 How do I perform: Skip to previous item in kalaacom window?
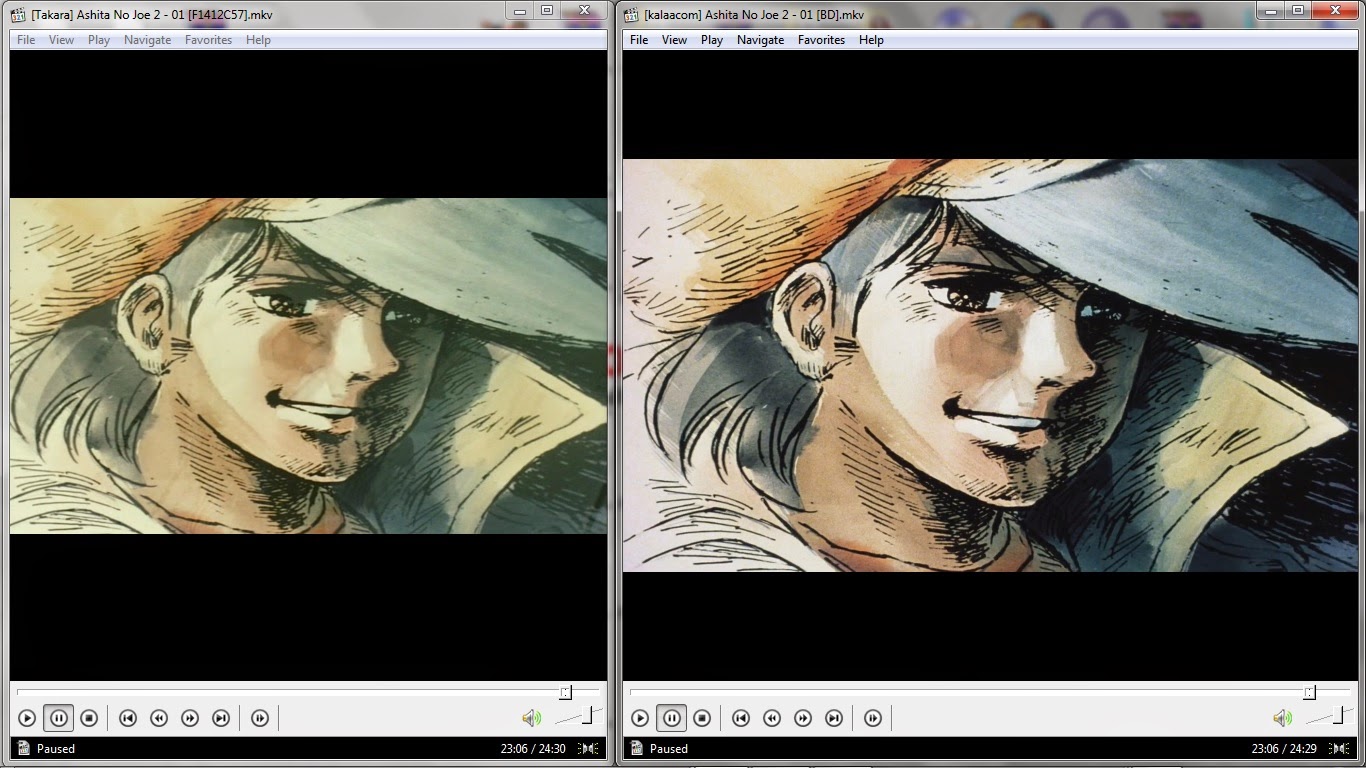(740, 718)
